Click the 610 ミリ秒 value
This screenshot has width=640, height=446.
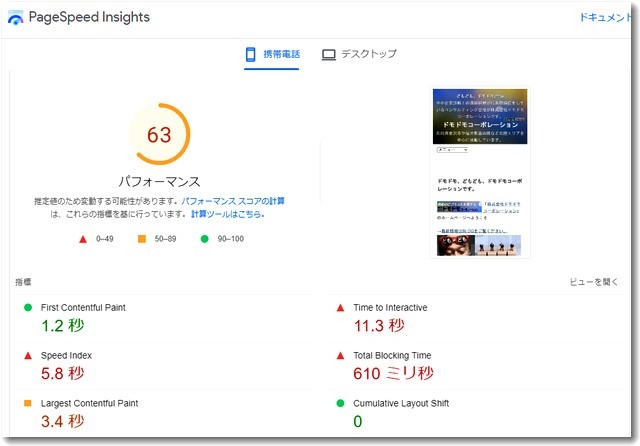click(x=393, y=373)
